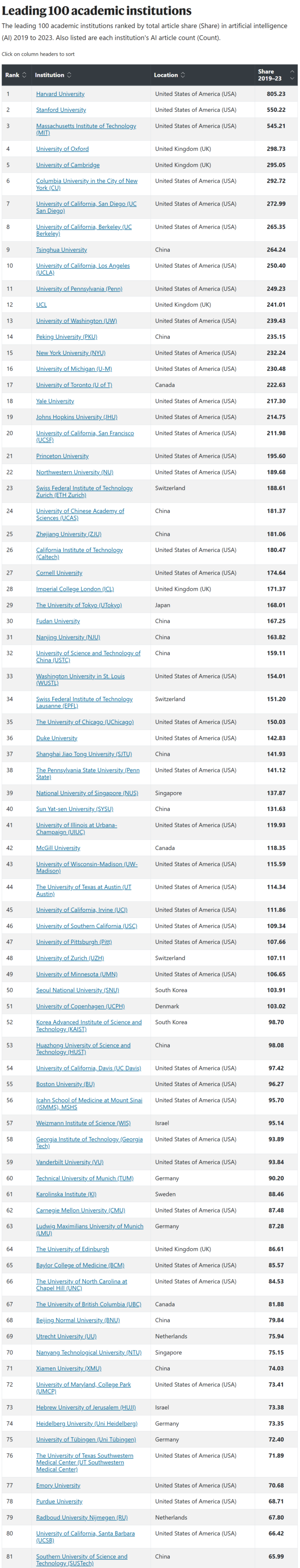300x1568 pixels.
Task: Click the Purdue University link
Action: coord(59,1501)
